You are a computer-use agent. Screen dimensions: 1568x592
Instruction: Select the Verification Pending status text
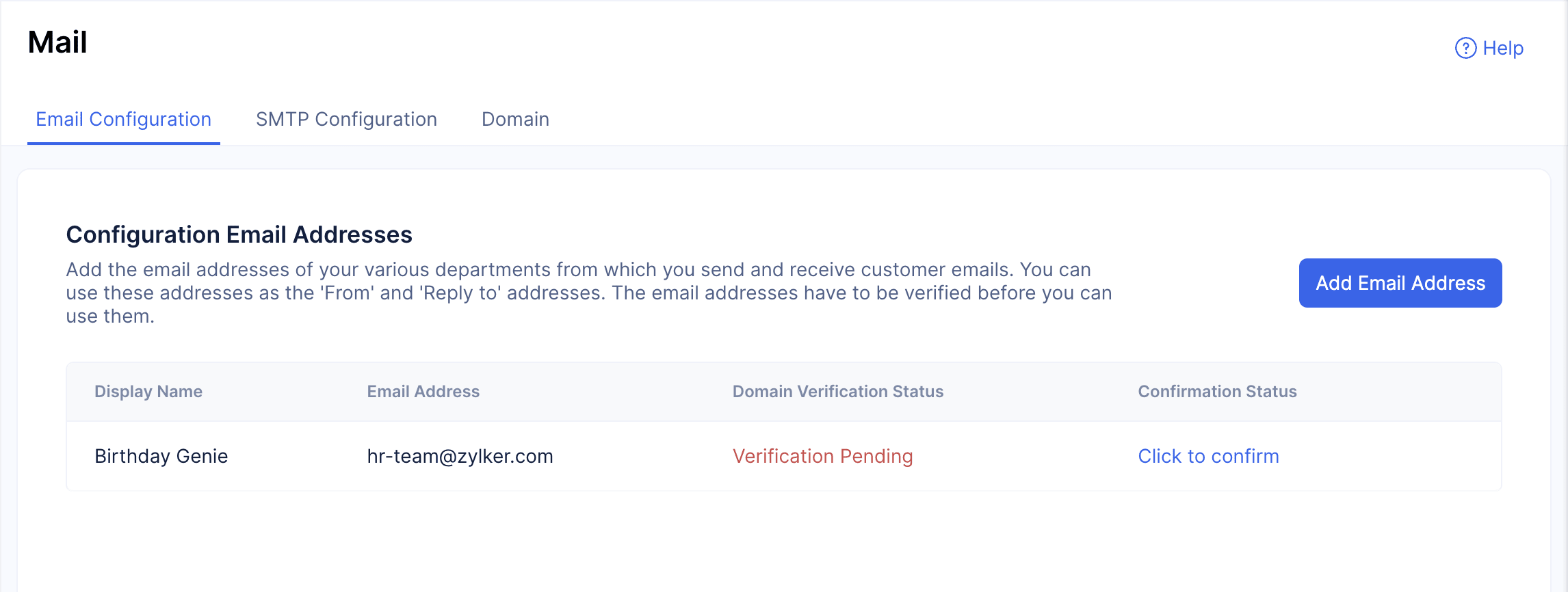(x=822, y=456)
